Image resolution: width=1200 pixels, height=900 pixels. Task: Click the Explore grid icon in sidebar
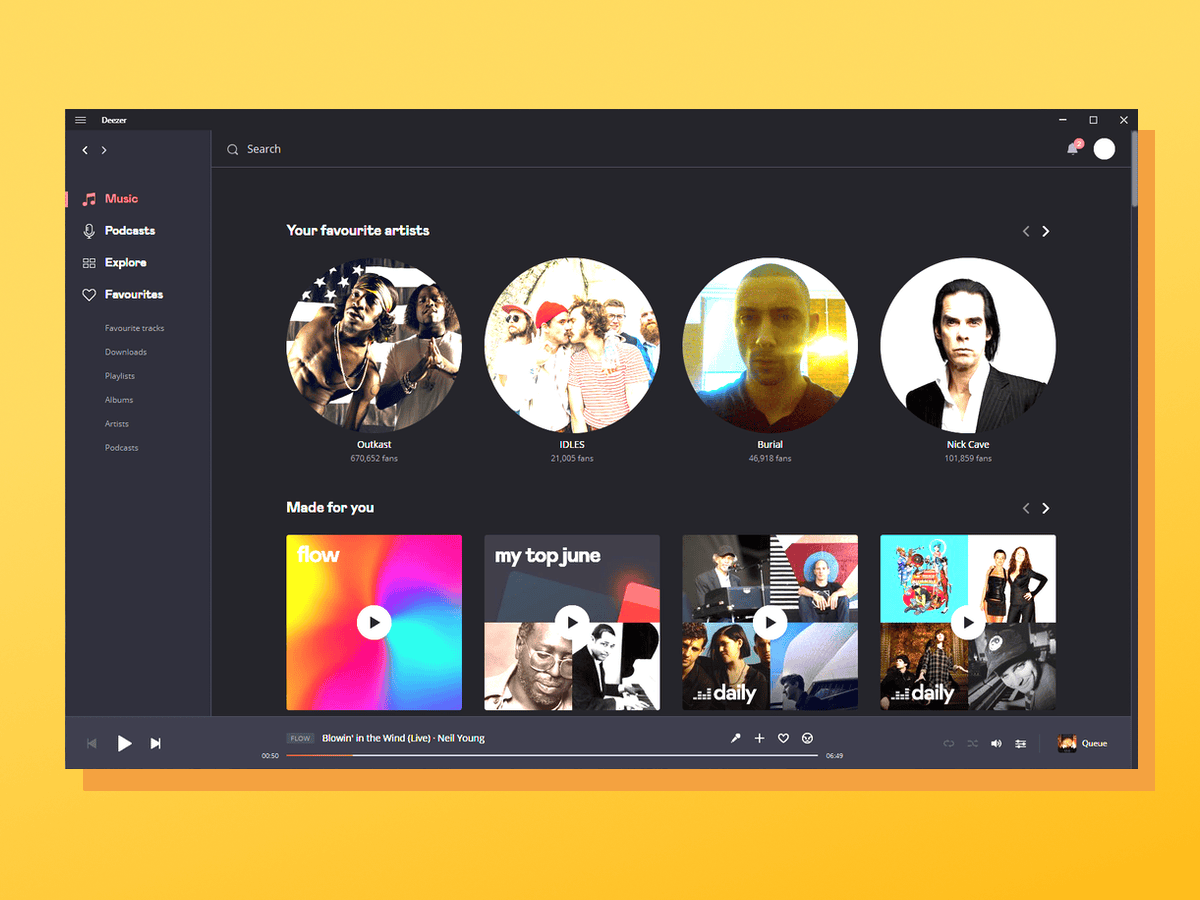(90, 262)
